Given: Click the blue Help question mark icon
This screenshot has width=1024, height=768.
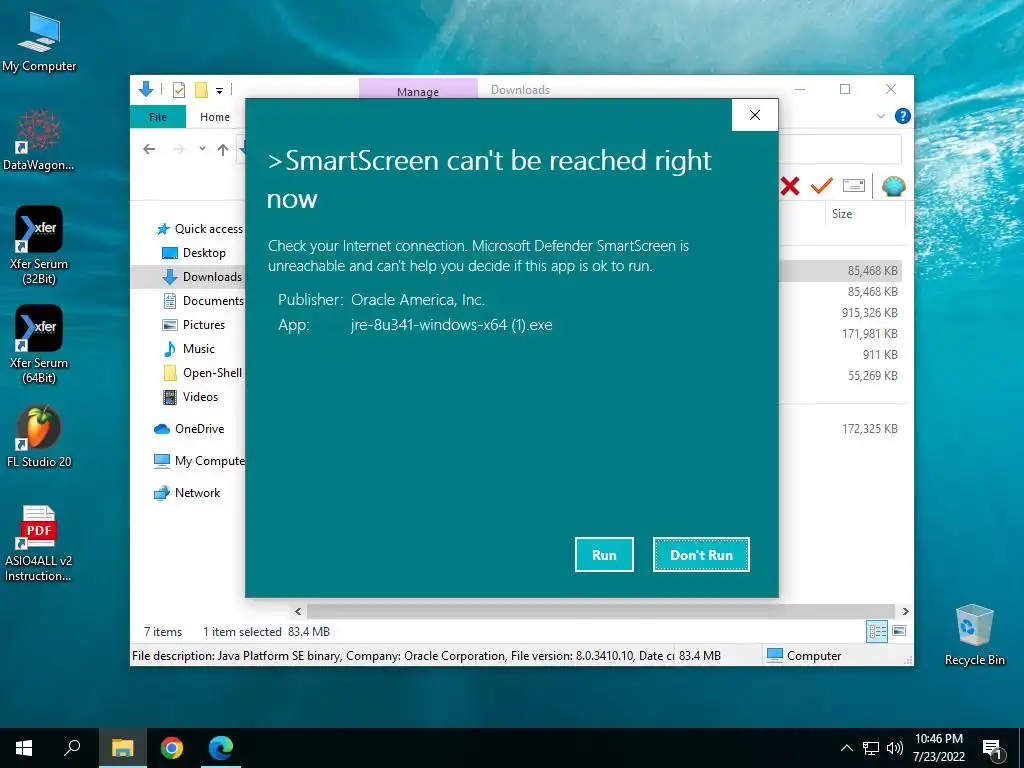Looking at the screenshot, I should (x=903, y=116).
